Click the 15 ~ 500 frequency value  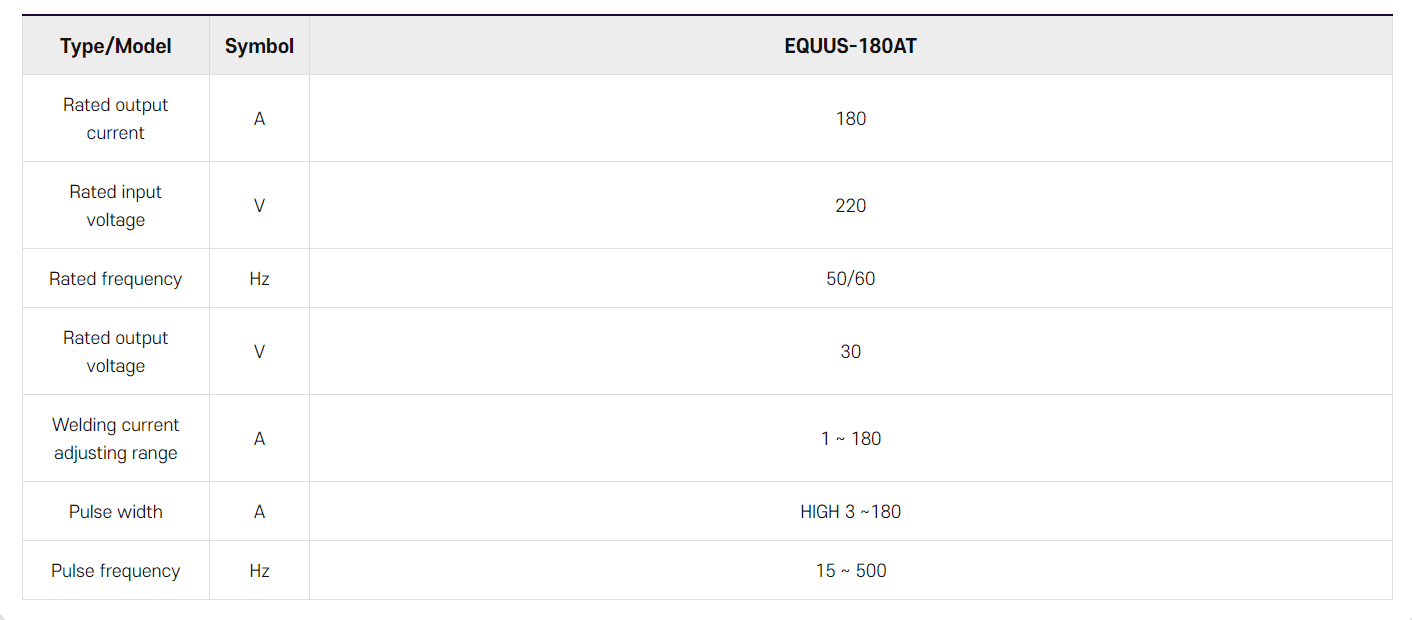[x=851, y=571]
